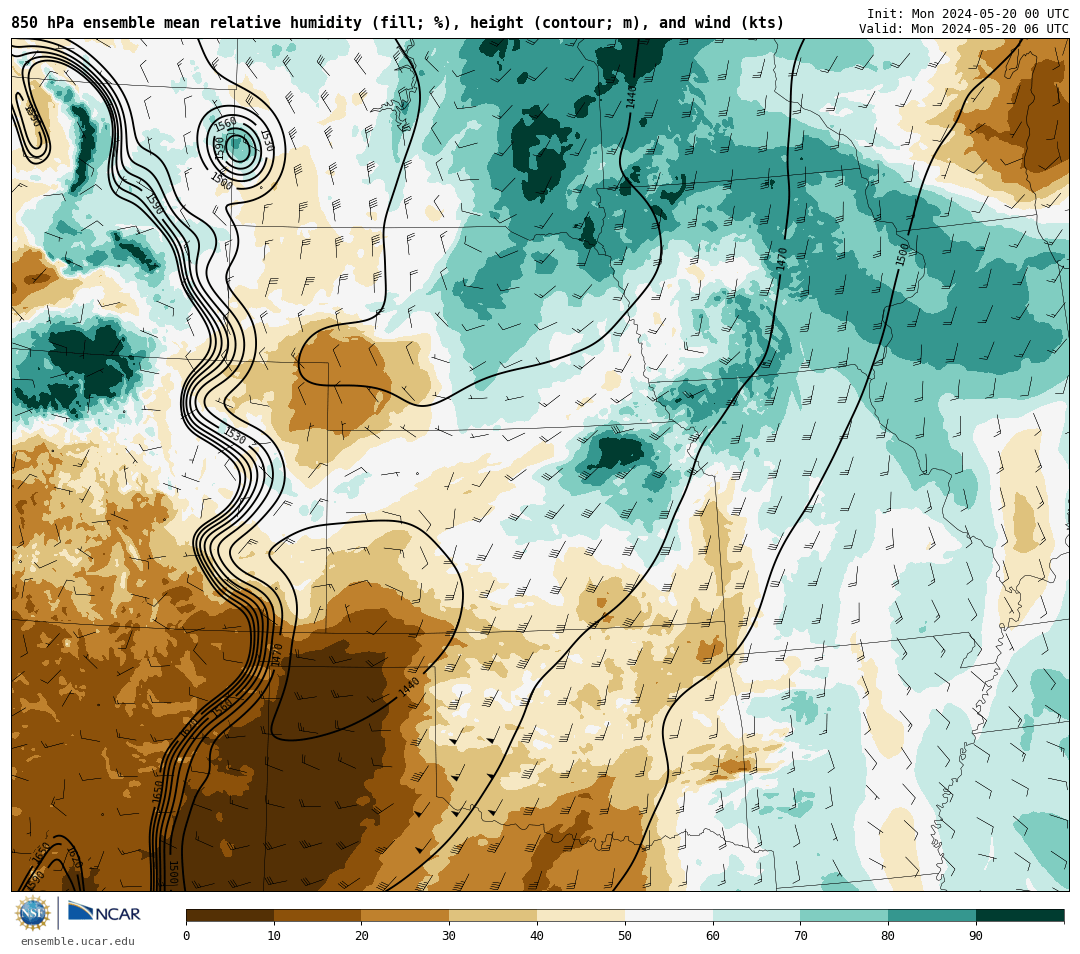This screenshot has height=954, width=1080.
Task: Click the NCAR logo
Action: coord(104,913)
